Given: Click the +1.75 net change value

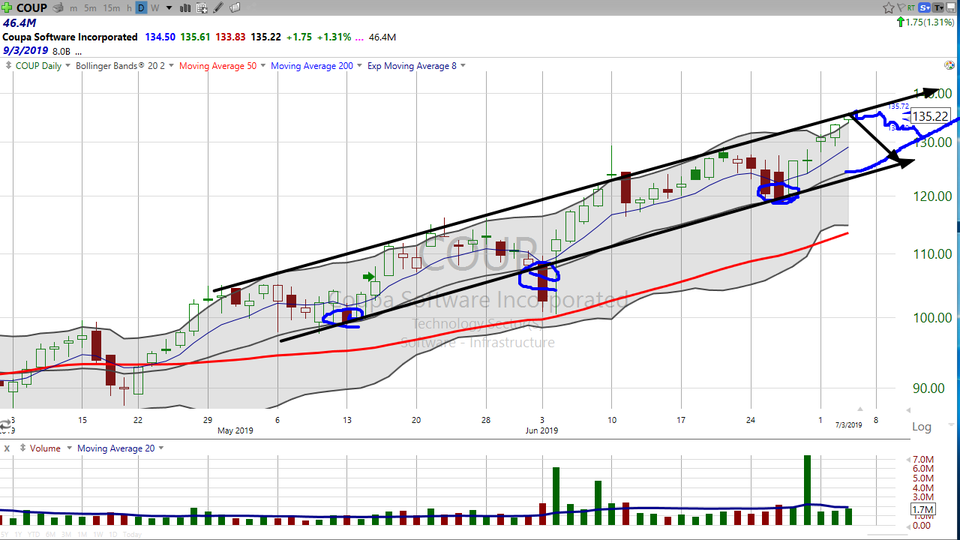Looking at the screenshot, I should [298, 37].
